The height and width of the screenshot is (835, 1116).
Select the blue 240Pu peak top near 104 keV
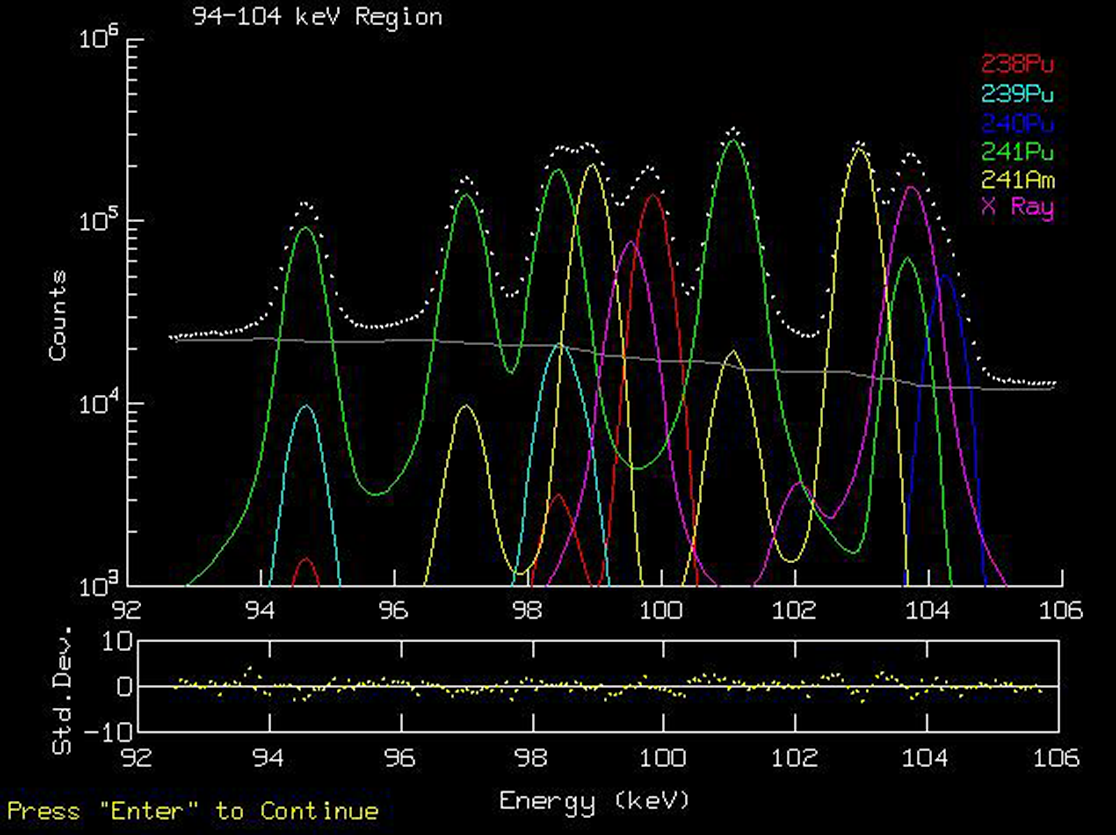(944, 277)
